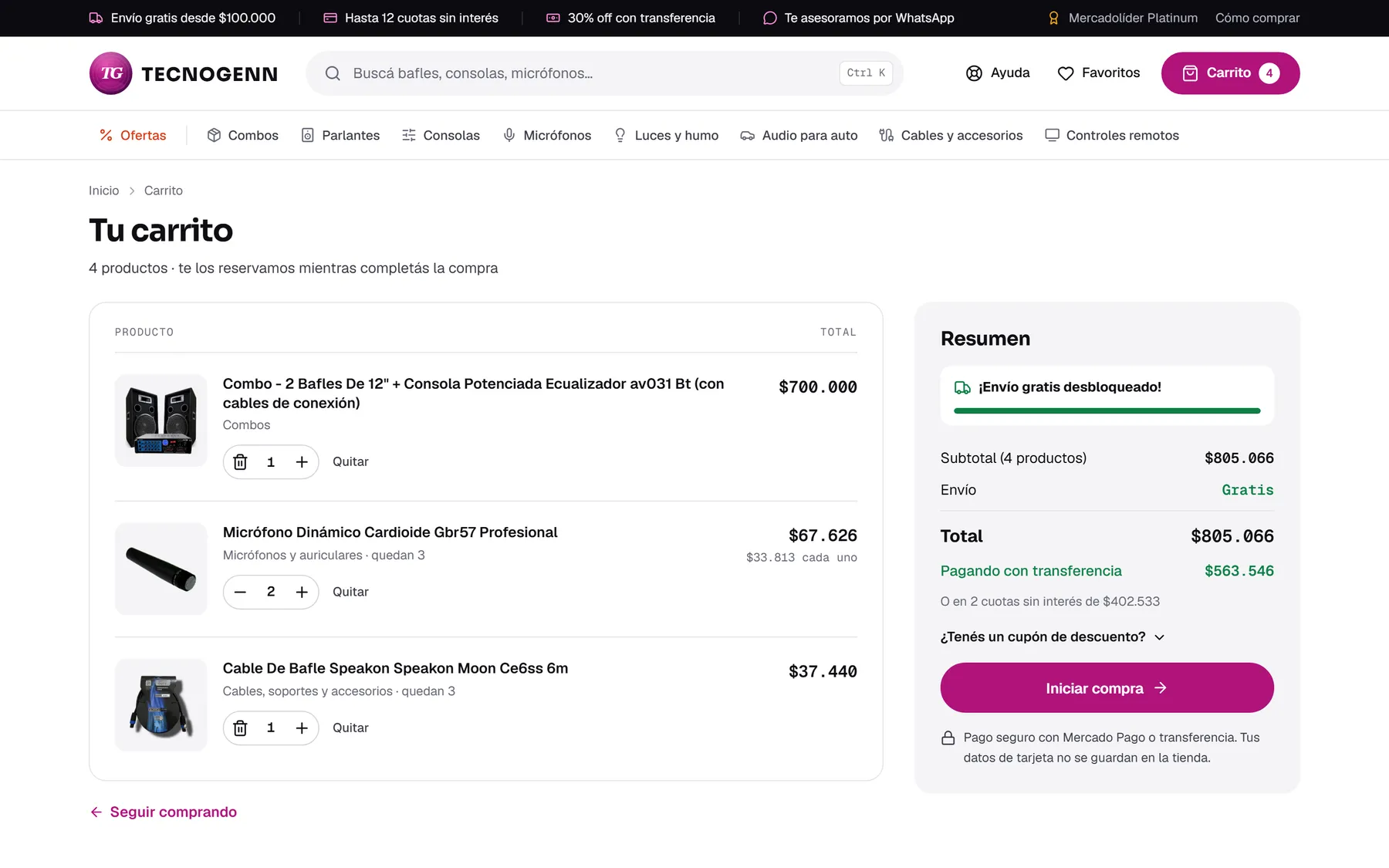Image resolution: width=1389 pixels, height=868 pixels.
Task: Click the TG logo badge
Action: click(x=111, y=73)
